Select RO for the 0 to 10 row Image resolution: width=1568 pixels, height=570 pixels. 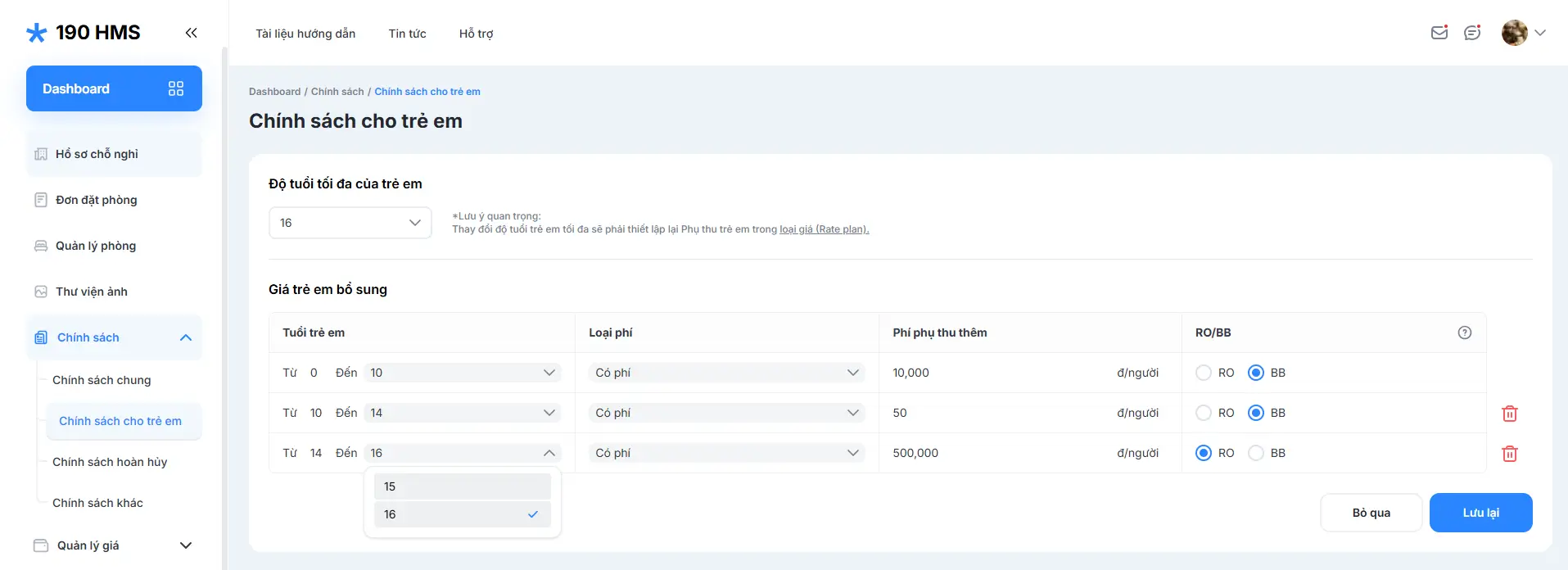click(x=1204, y=373)
